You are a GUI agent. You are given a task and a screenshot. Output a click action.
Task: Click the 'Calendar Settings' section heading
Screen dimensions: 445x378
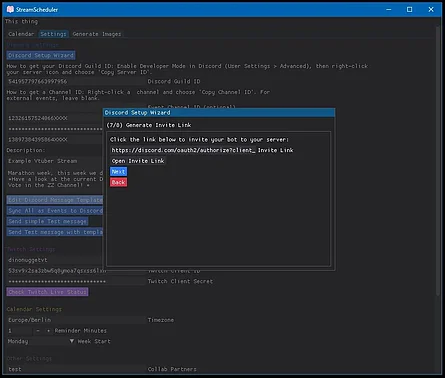[x=34, y=309]
